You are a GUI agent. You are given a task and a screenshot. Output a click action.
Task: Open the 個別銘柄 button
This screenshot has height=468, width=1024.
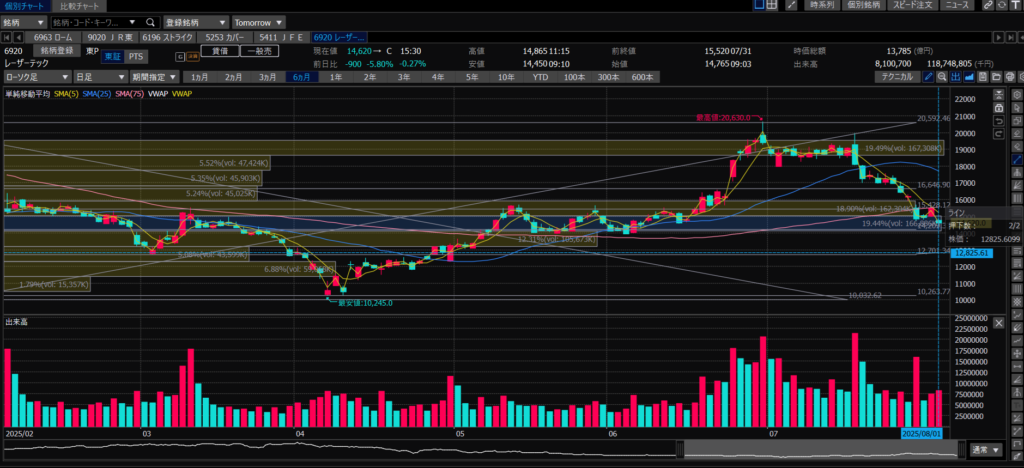863,5
